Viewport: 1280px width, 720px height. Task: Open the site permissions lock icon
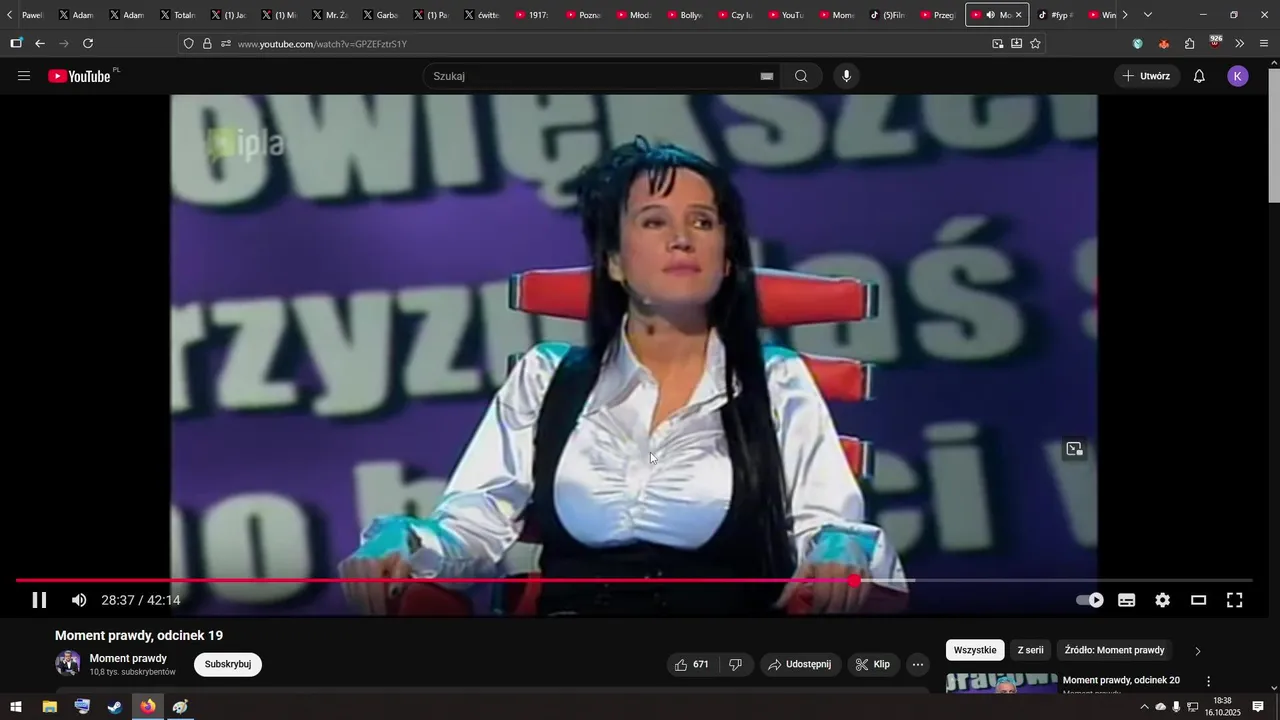pos(207,44)
